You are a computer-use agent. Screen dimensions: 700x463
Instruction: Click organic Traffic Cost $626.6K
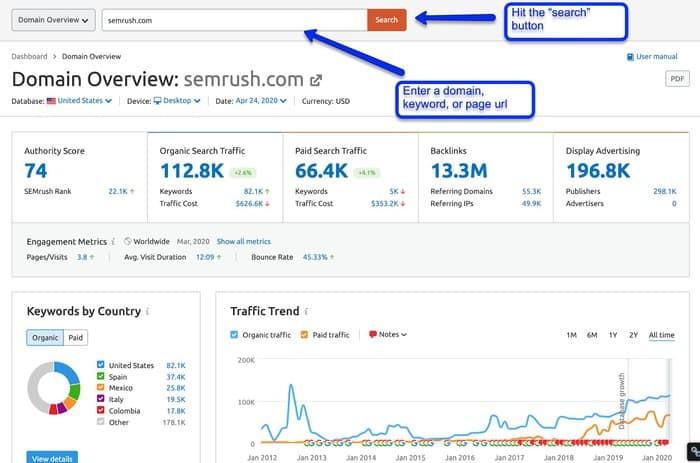point(249,204)
